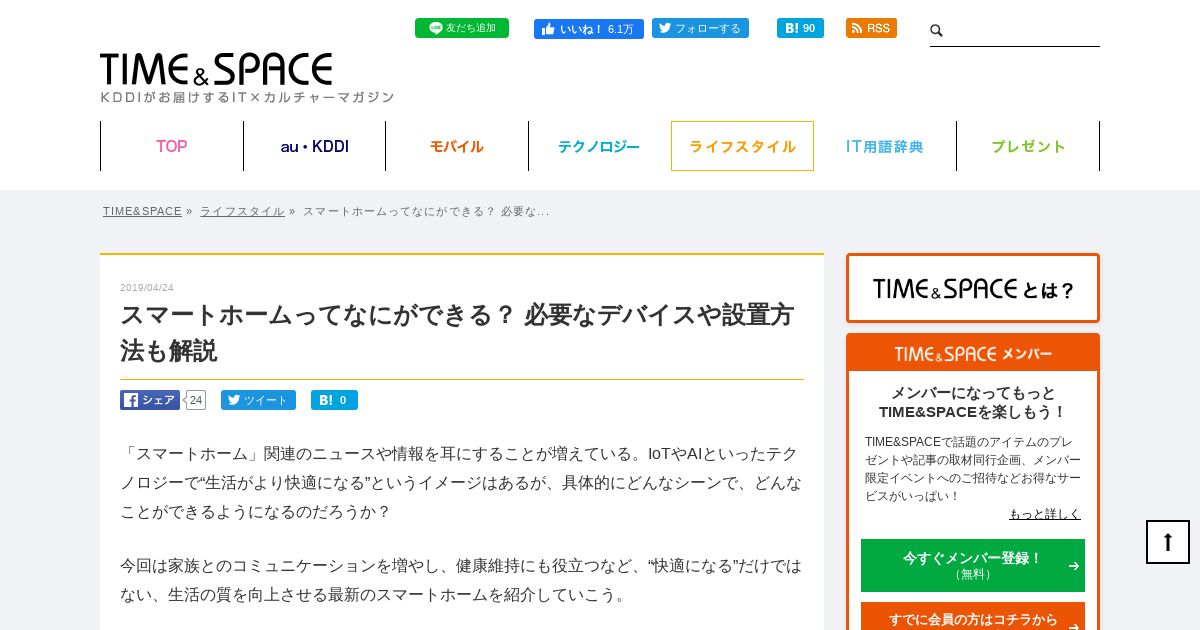Open the プレゼント navigation item
Screen dimensions: 1200x630
coord(1028,146)
